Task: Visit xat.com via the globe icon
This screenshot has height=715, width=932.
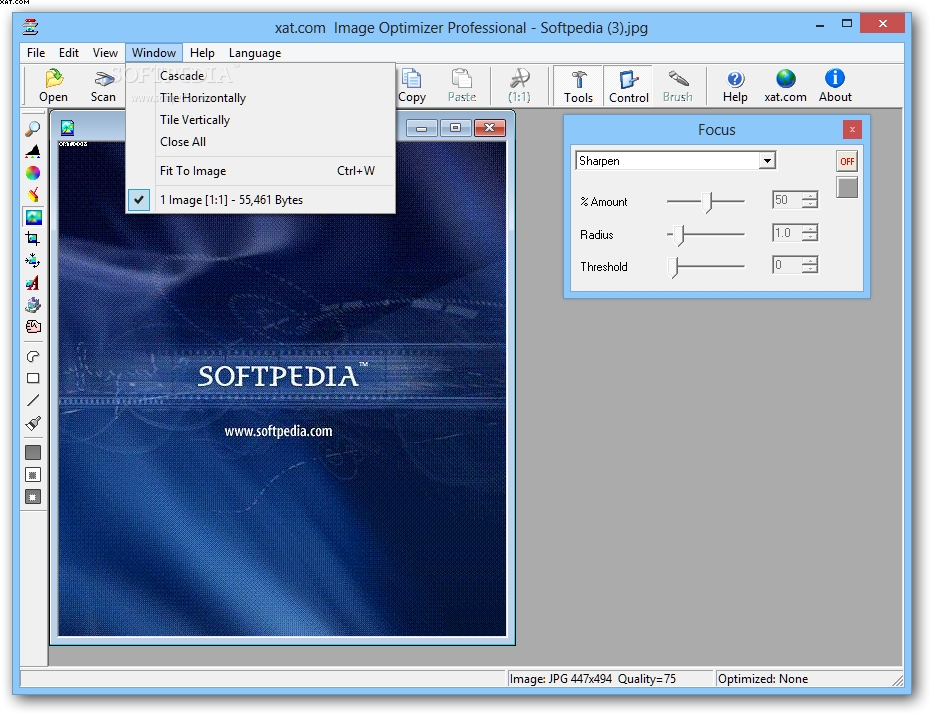Action: pyautogui.click(x=785, y=86)
